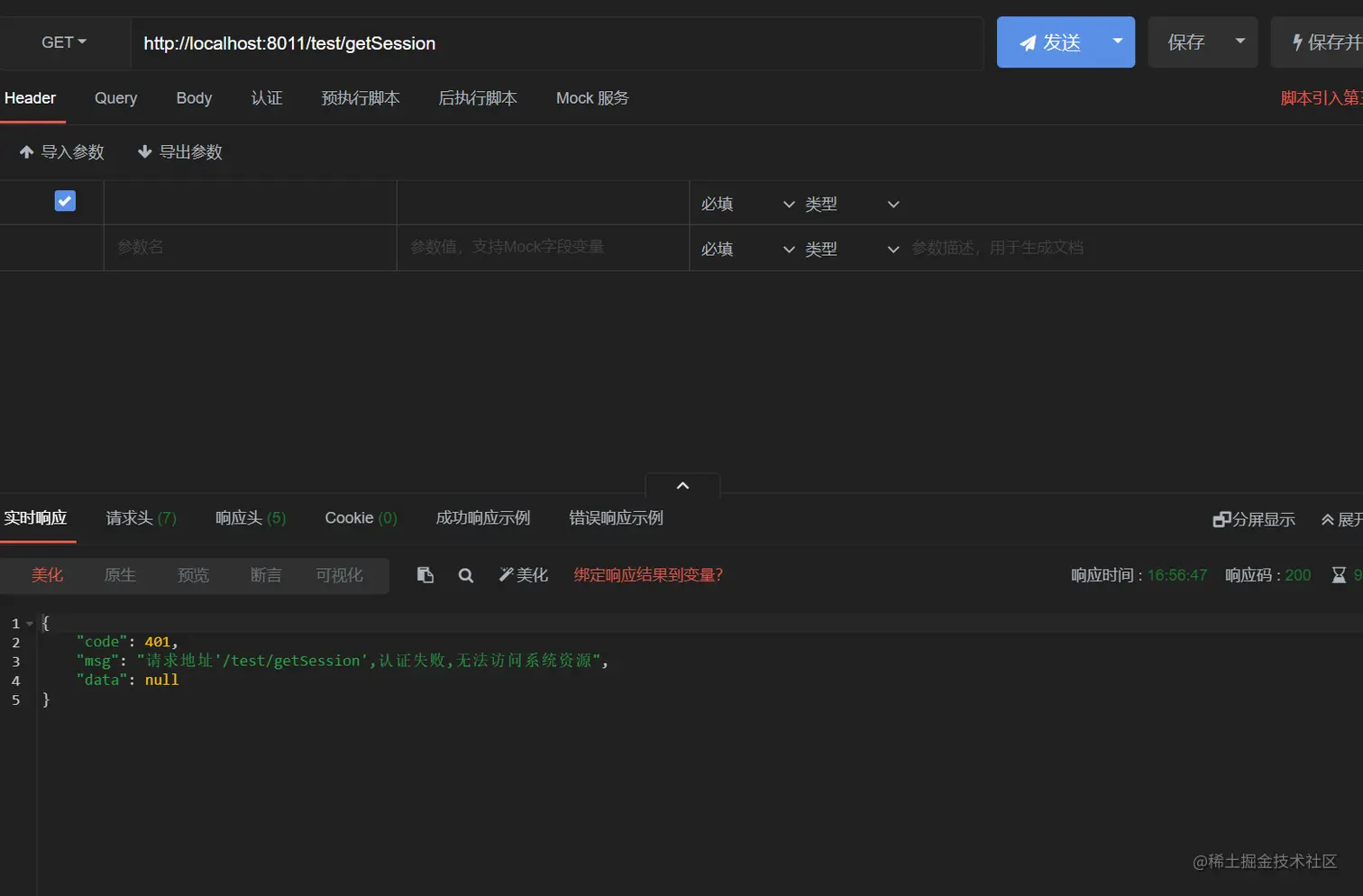The height and width of the screenshot is (896, 1363).
Task: Select the 美化 response view mode
Action: click(47, 575)
